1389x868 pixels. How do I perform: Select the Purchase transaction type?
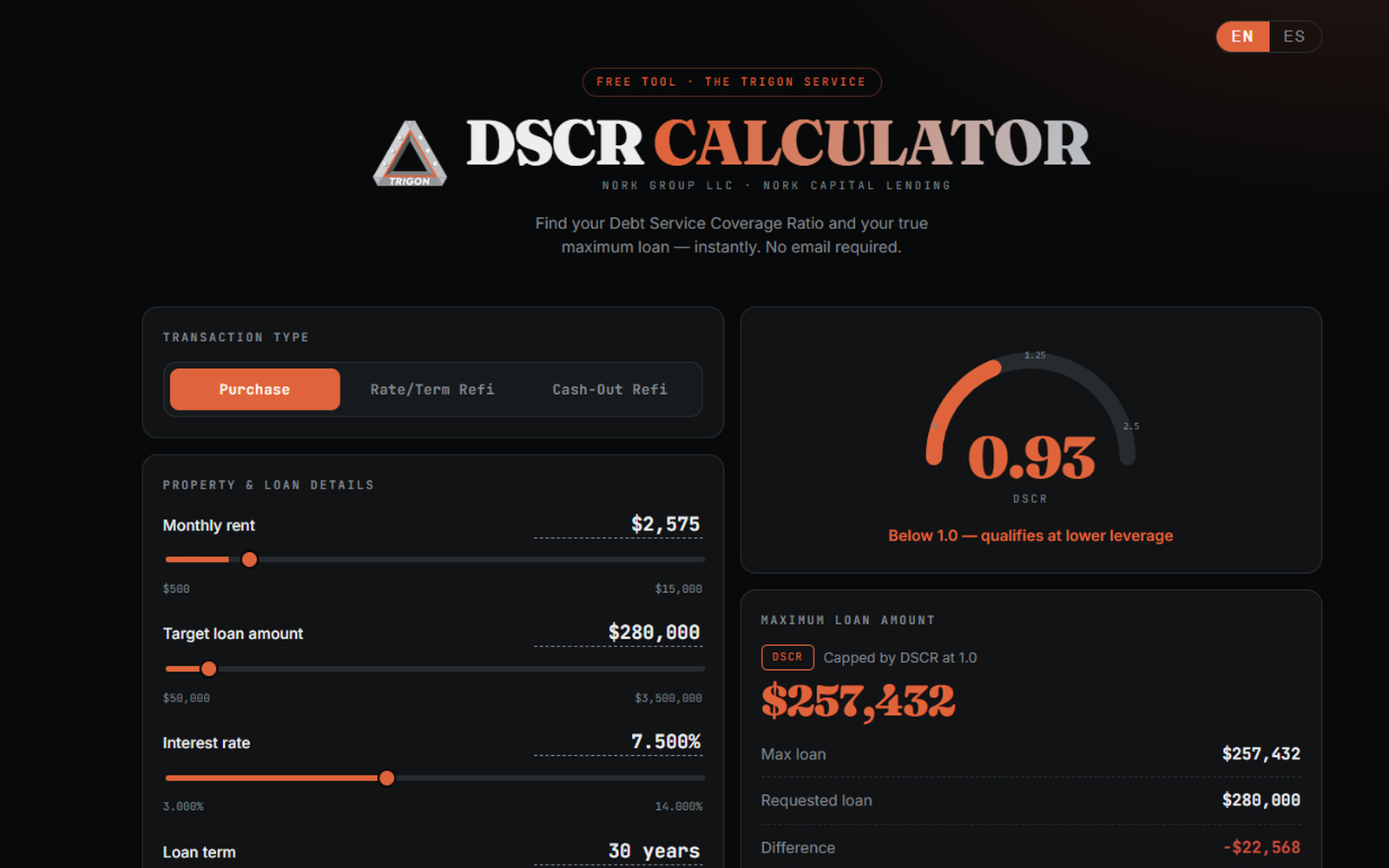tap(254, 389)
